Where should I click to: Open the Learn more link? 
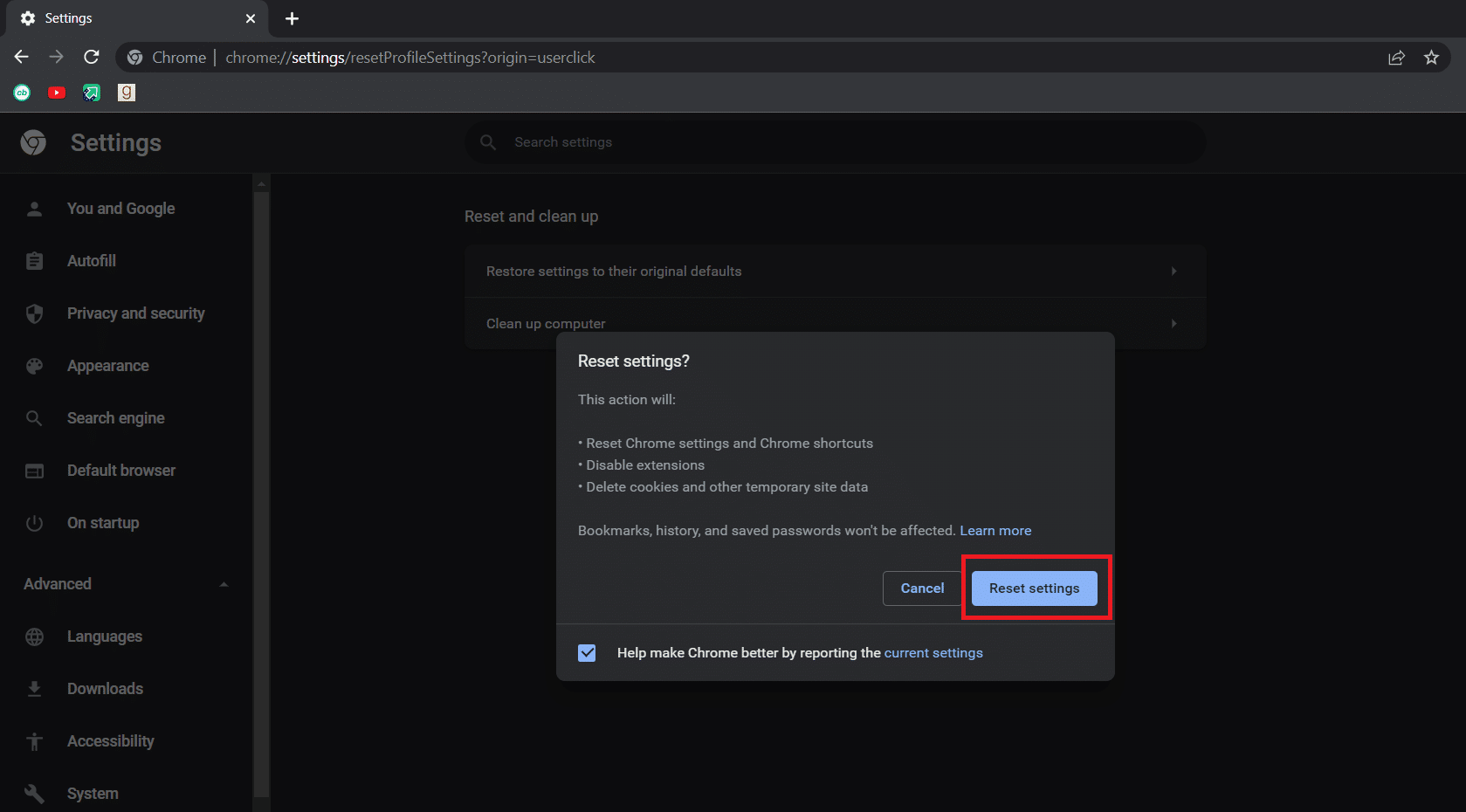tap(995, 531)
